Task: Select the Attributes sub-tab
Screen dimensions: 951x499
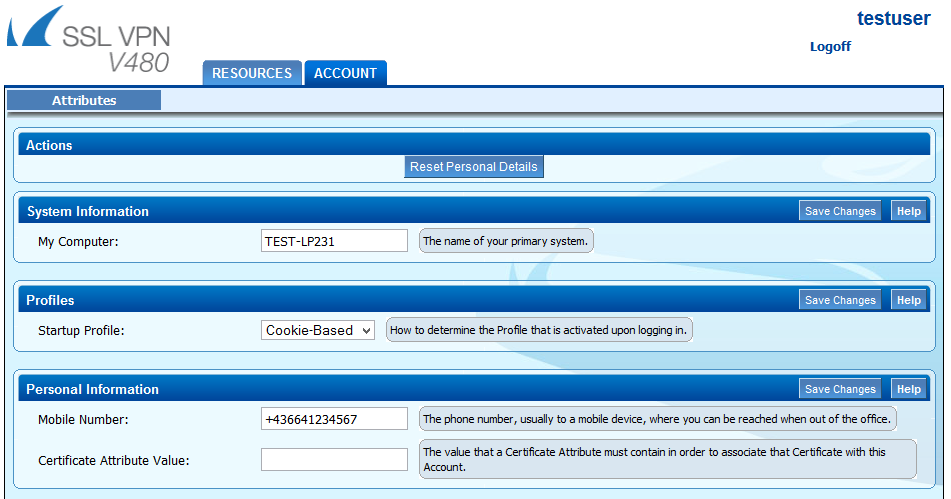Action: 84,101
